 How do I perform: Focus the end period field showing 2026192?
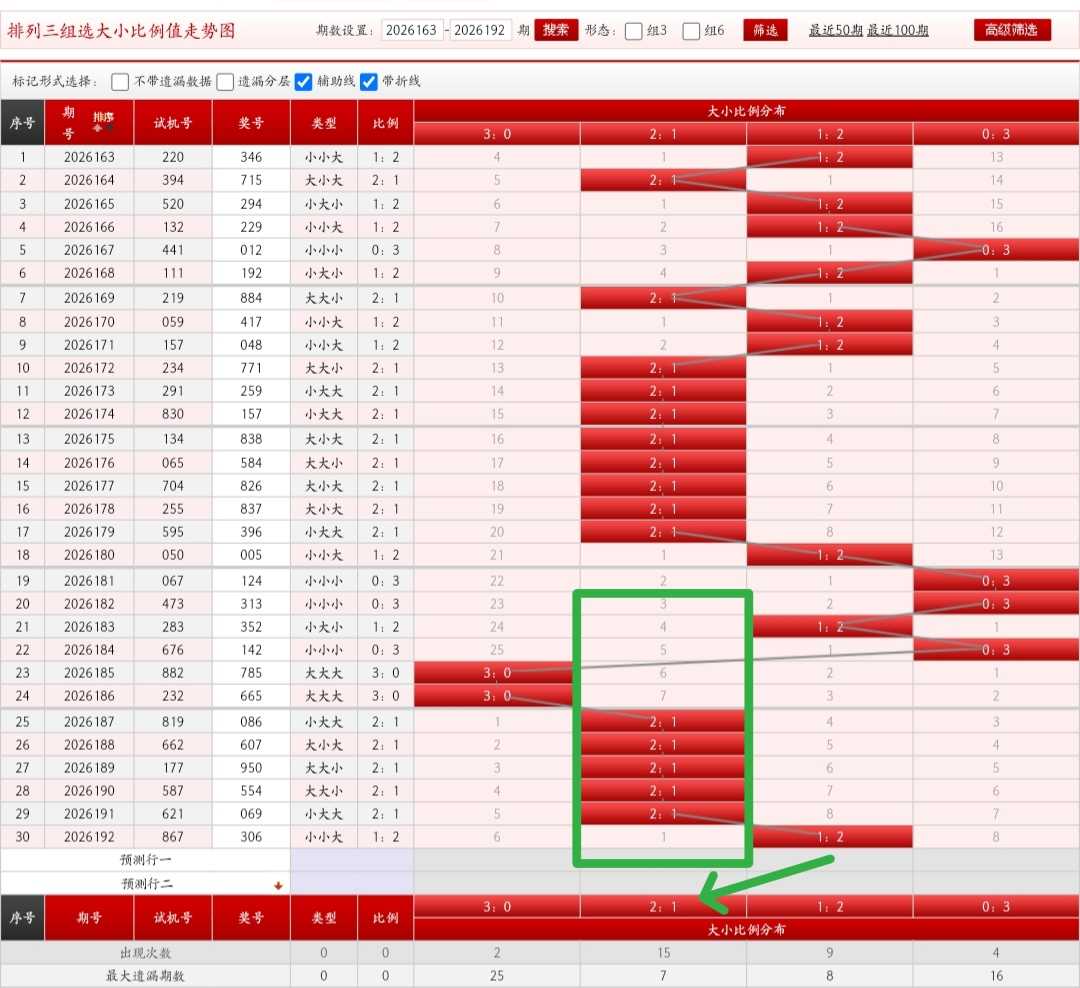coord(480,30)
